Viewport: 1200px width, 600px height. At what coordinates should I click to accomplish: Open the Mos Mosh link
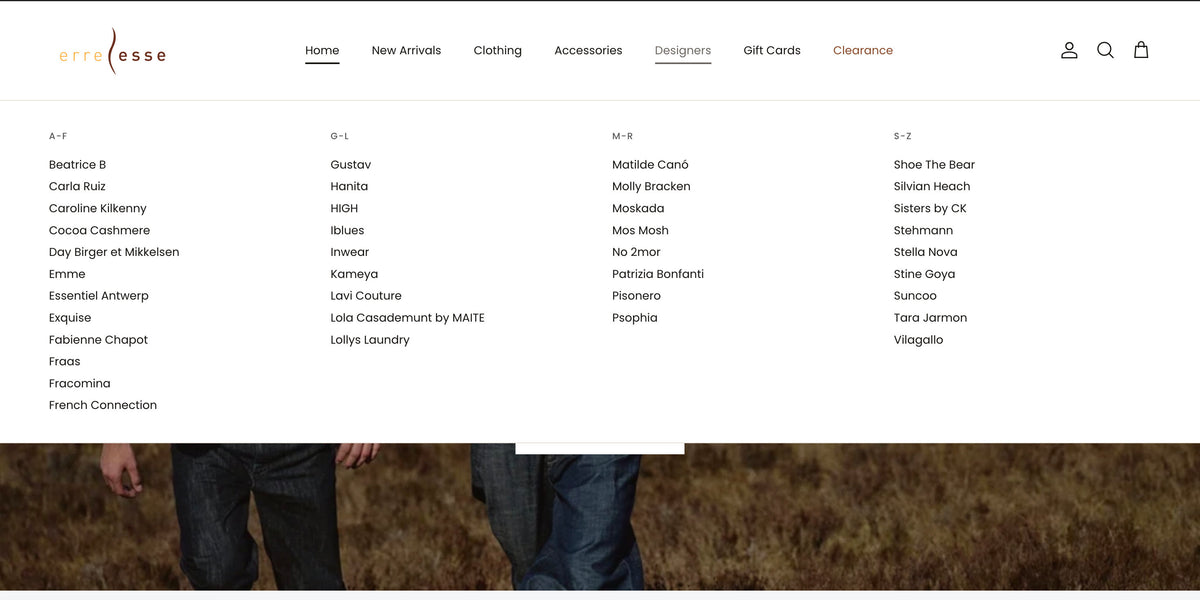click(x=640, y=230)
